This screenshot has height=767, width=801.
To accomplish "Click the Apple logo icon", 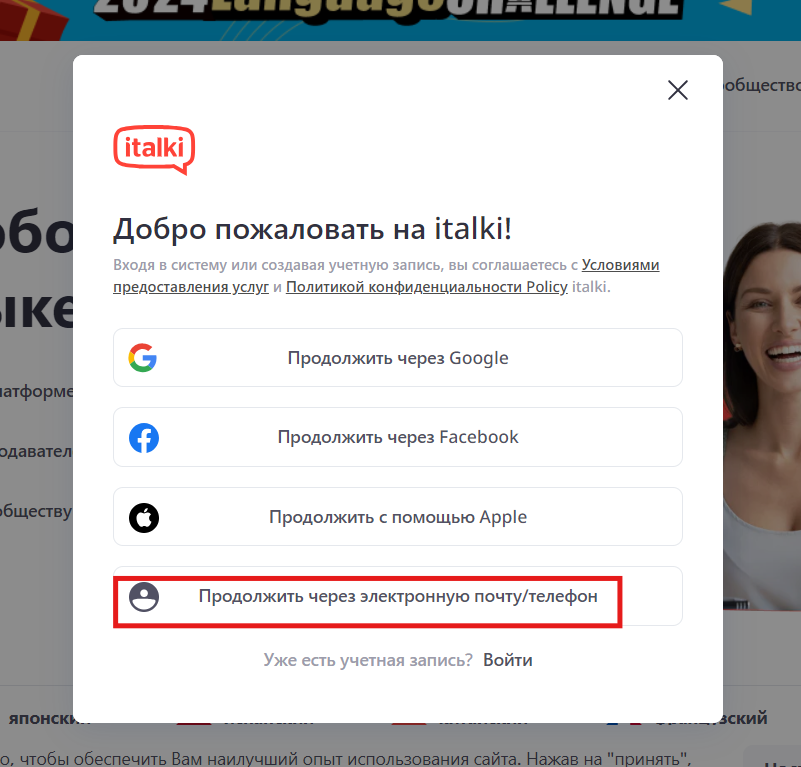I will [144, 518].
